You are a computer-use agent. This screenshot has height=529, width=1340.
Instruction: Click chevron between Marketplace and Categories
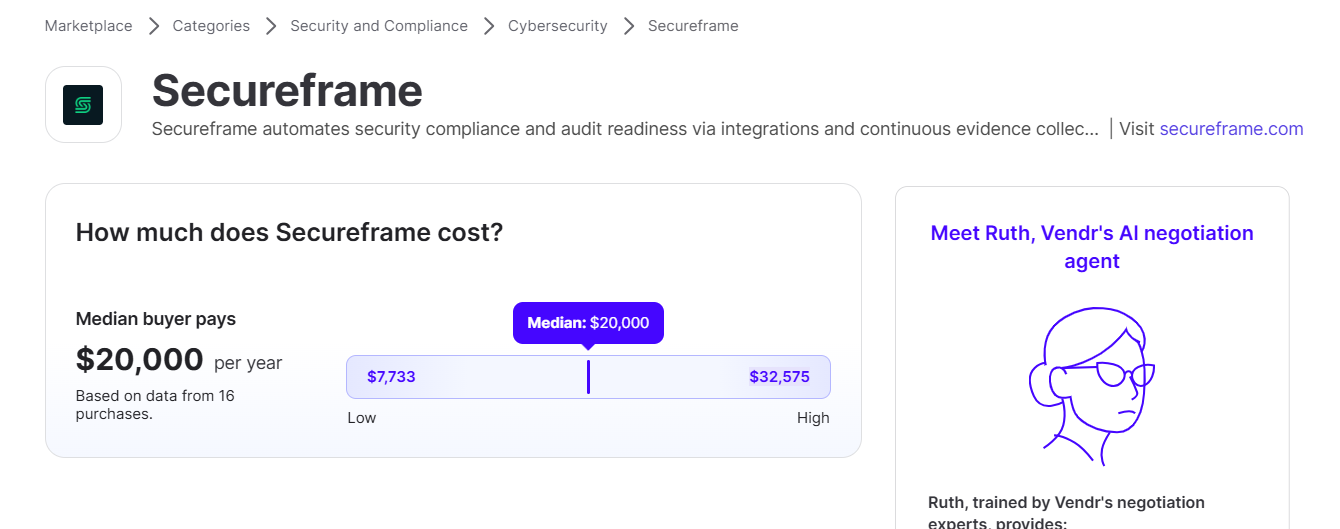[x=153, y=26]
